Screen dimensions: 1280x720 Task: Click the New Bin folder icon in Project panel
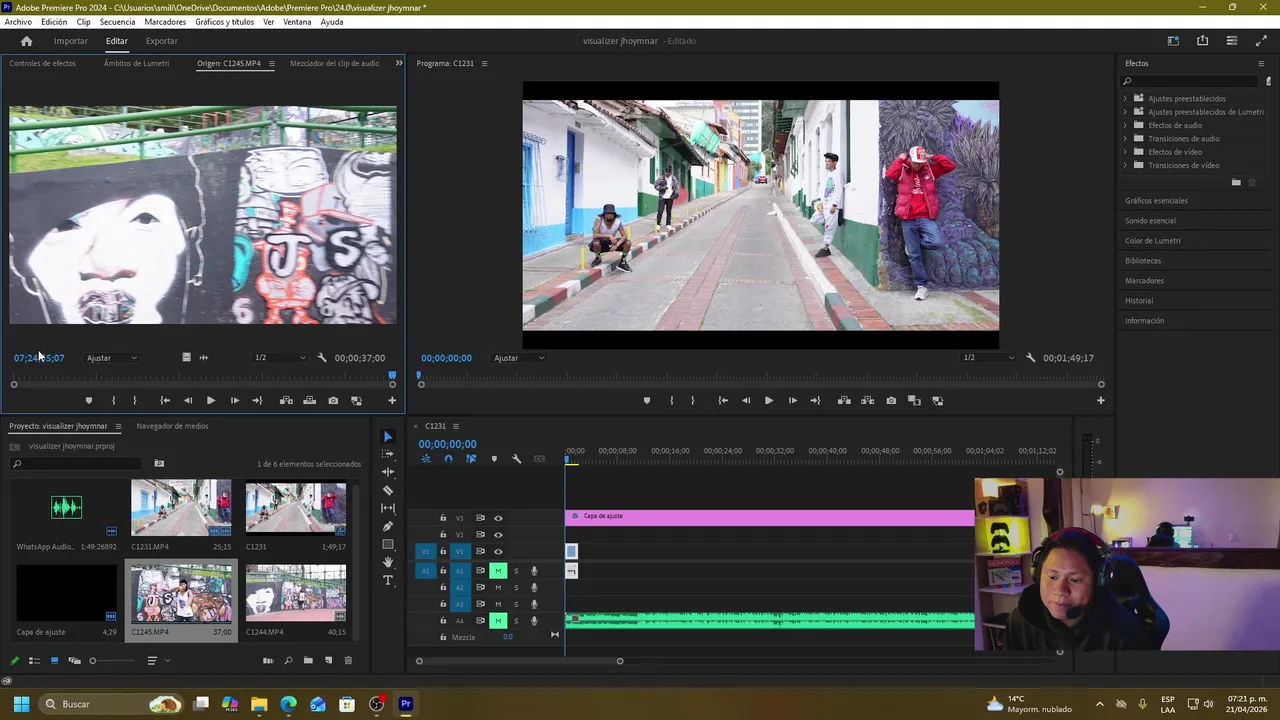pyautogui.click(x=308, y=661)
